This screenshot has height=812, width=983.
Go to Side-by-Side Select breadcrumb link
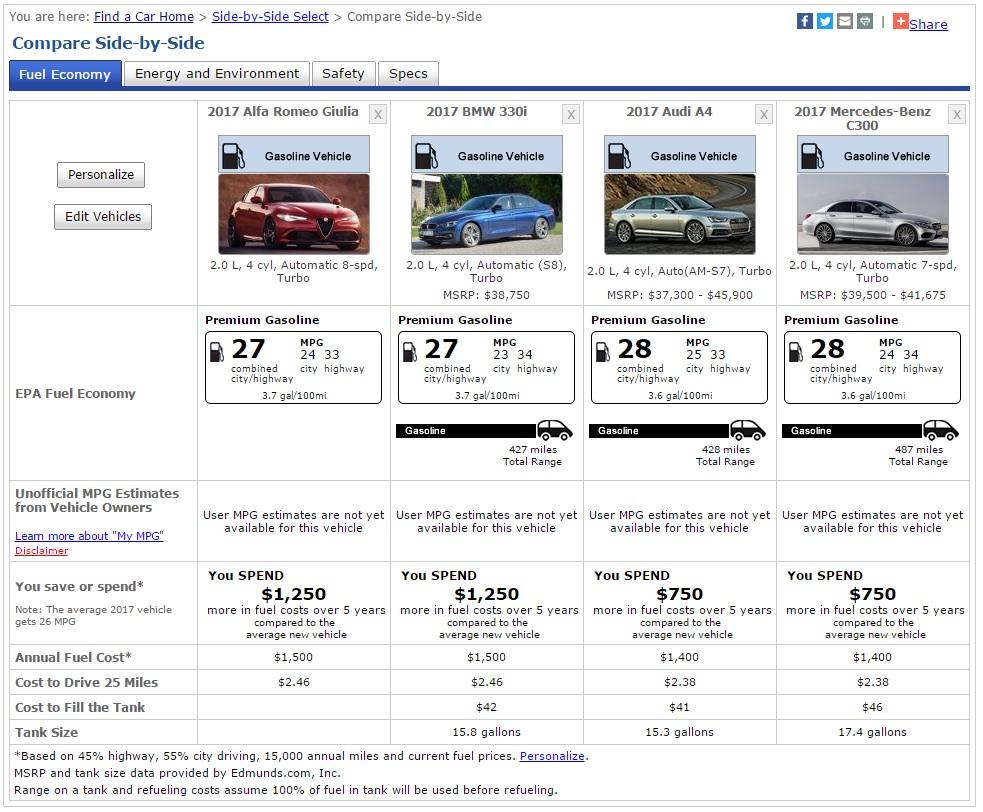pos(270,17)
